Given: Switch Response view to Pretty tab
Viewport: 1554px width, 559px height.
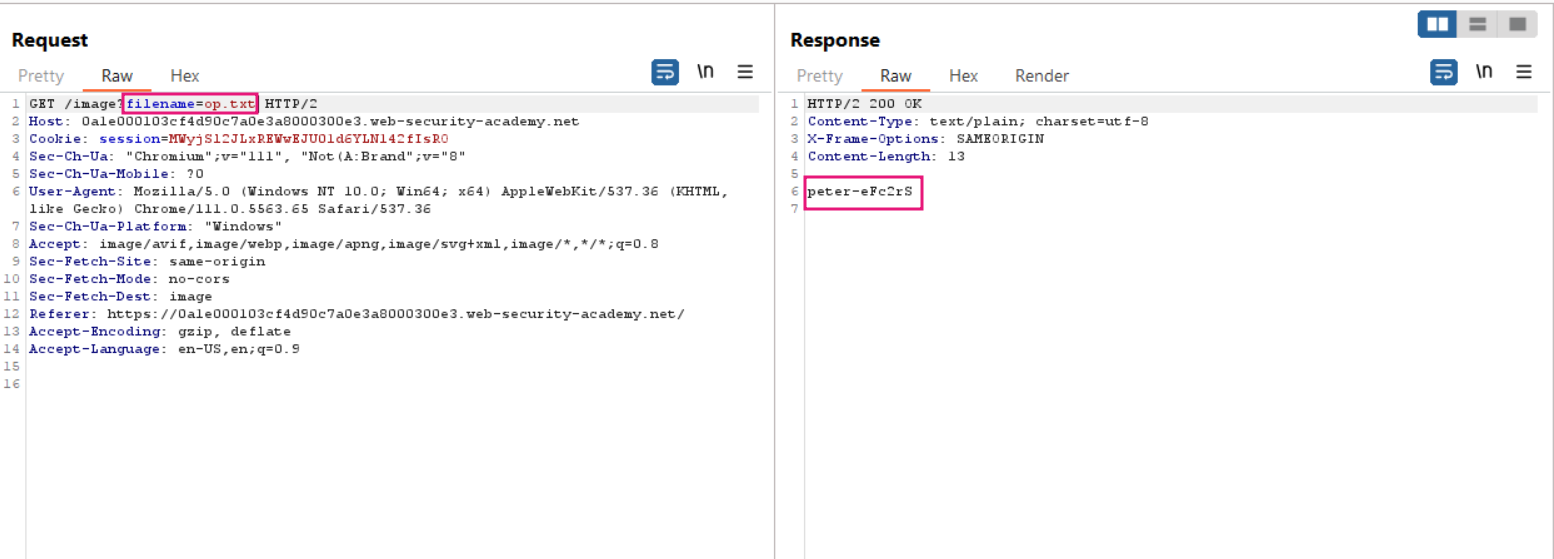Looking at the screenshot, I should 820,76.
